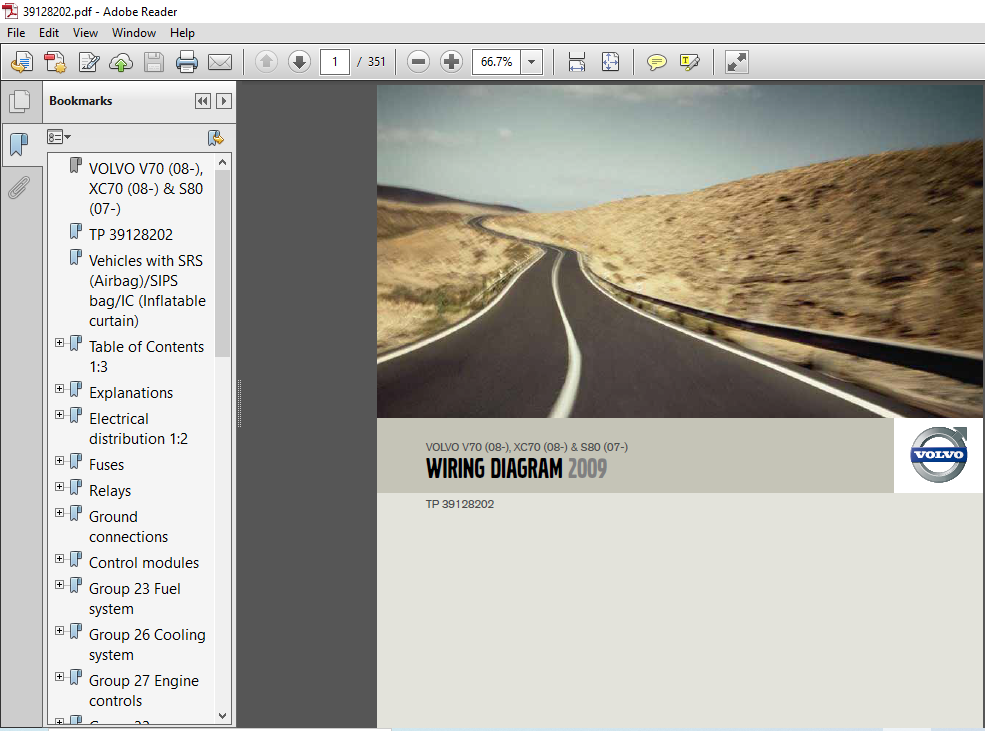
Task: Expand the Relays bookmark
Action: coord(60,487)
